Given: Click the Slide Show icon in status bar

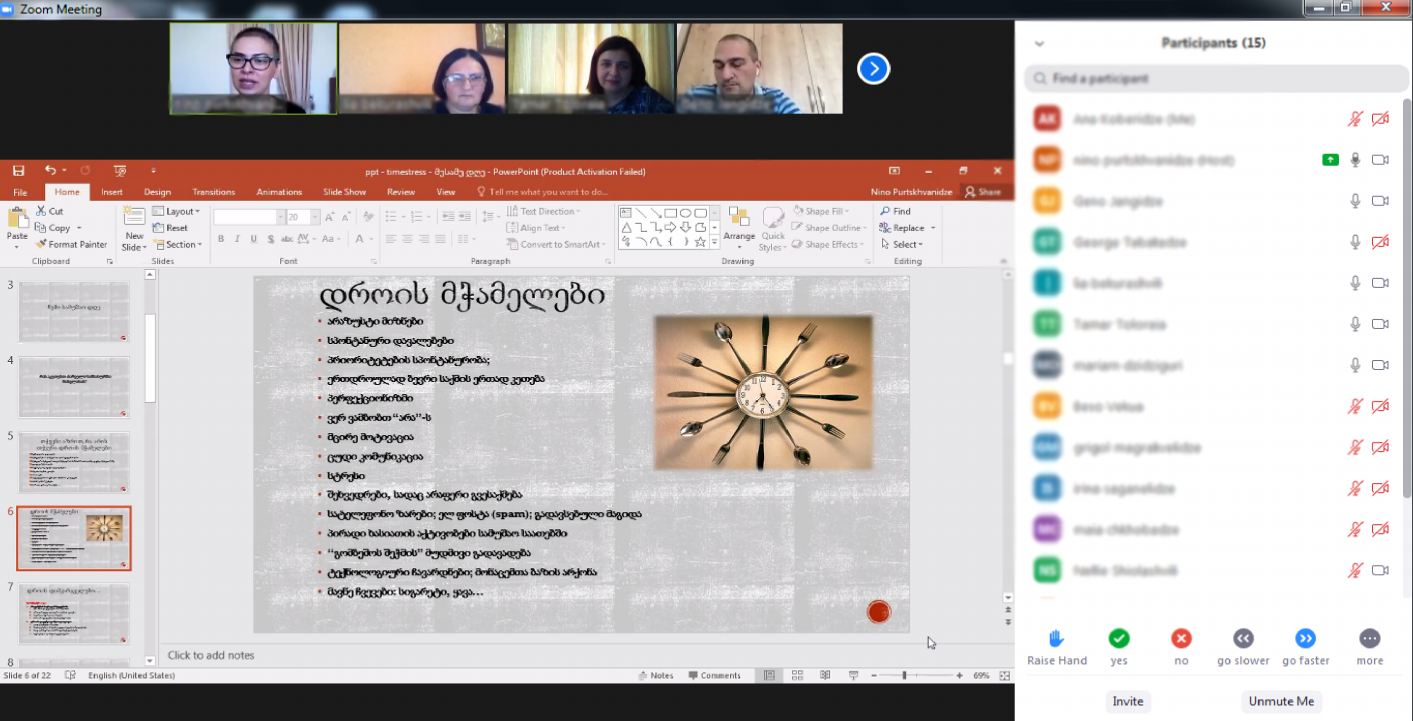Looking at the screenshot, I should pos(853,676).
